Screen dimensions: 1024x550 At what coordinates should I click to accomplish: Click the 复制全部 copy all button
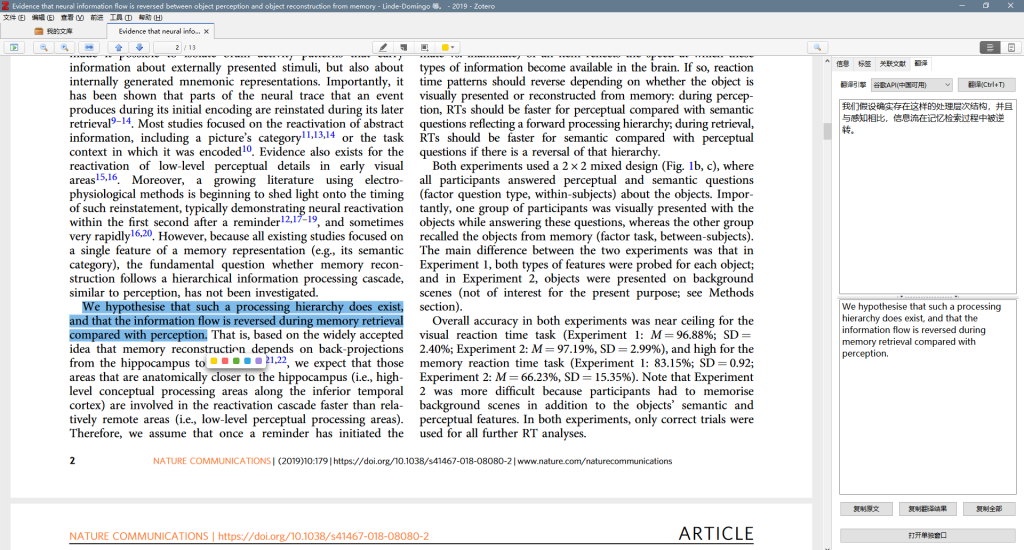[x=989, y=509]
